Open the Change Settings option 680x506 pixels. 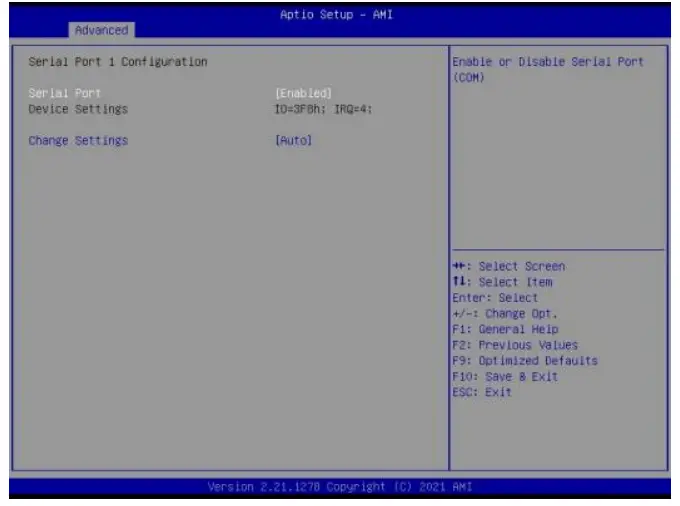click(78, 140)
